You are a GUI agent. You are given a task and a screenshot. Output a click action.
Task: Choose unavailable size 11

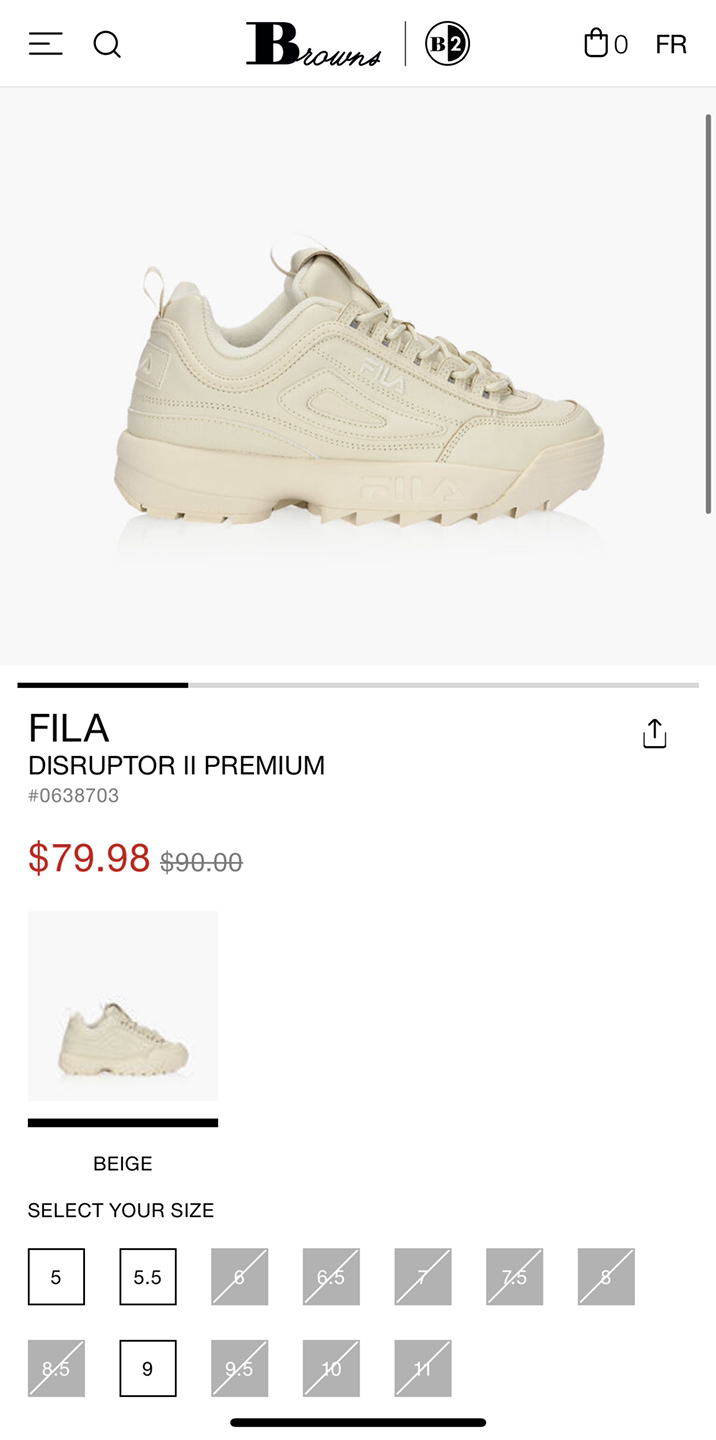click(423, 1368)
